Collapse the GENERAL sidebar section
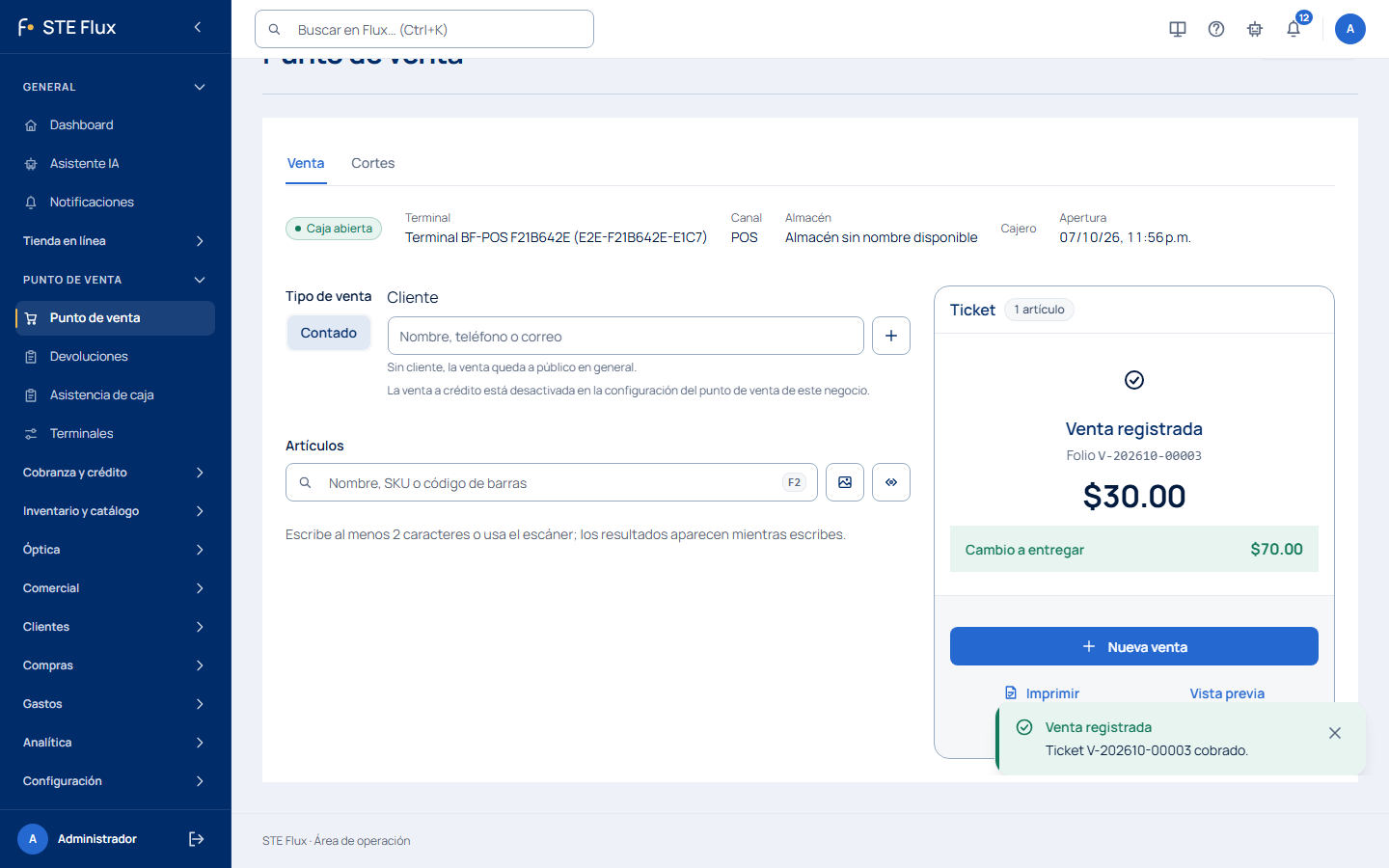Image resolution: width=1389 pixels, height=868 pixels. [116, 87]
